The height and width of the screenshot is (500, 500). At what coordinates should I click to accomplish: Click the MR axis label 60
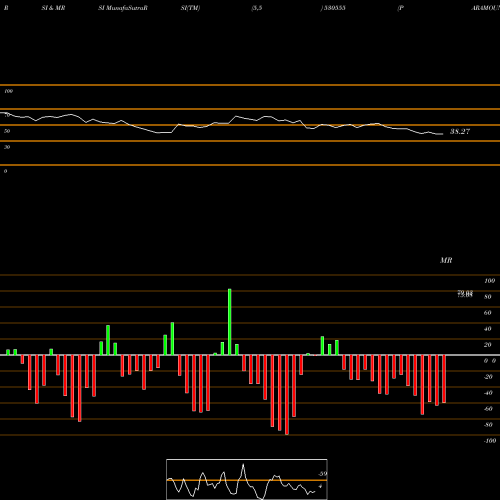point(488,313)
